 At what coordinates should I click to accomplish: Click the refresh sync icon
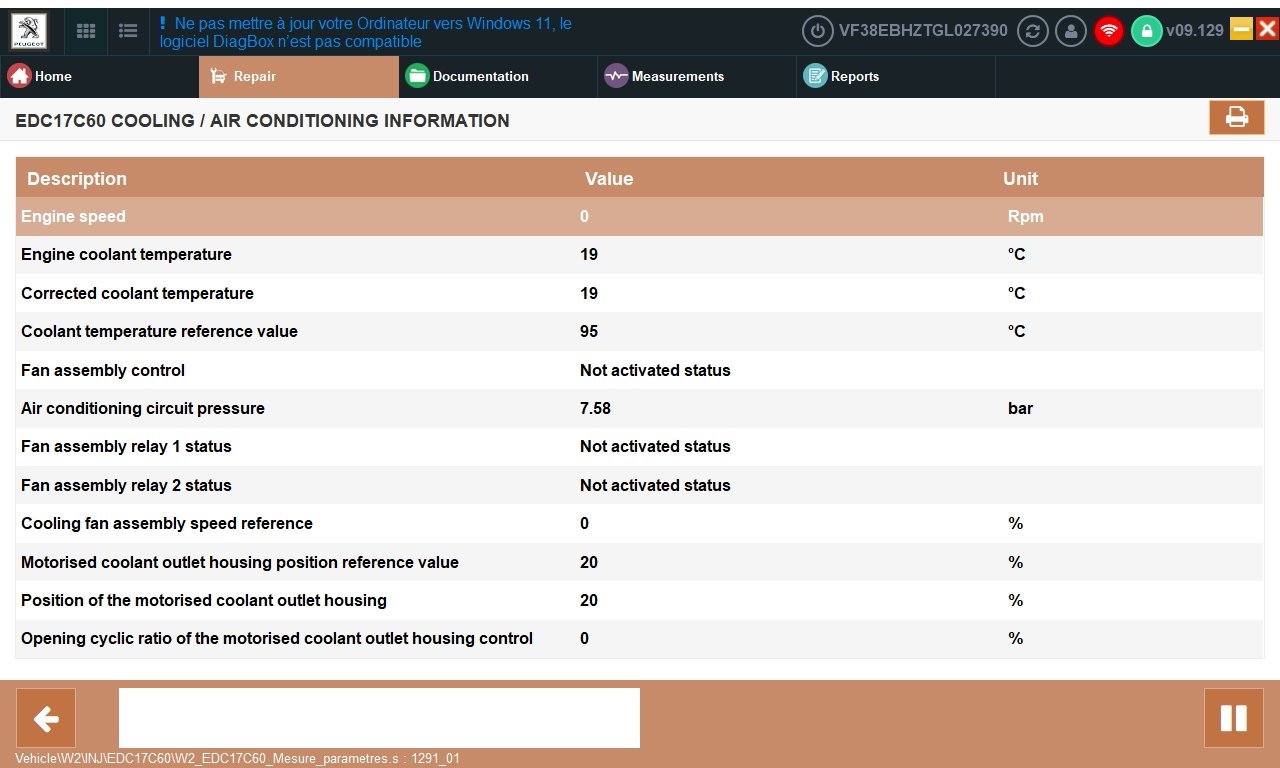pos(1033,31)
